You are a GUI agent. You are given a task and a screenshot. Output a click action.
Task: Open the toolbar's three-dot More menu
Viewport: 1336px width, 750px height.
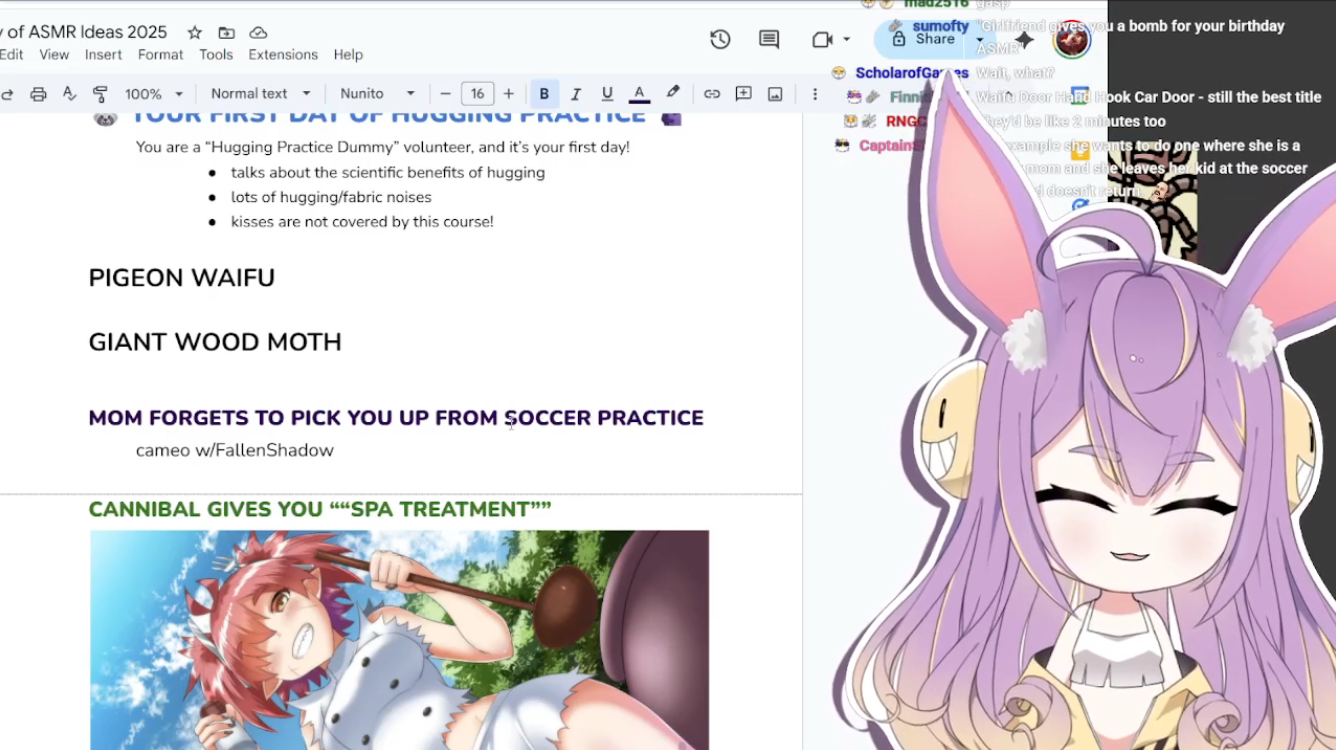point(815,94)
